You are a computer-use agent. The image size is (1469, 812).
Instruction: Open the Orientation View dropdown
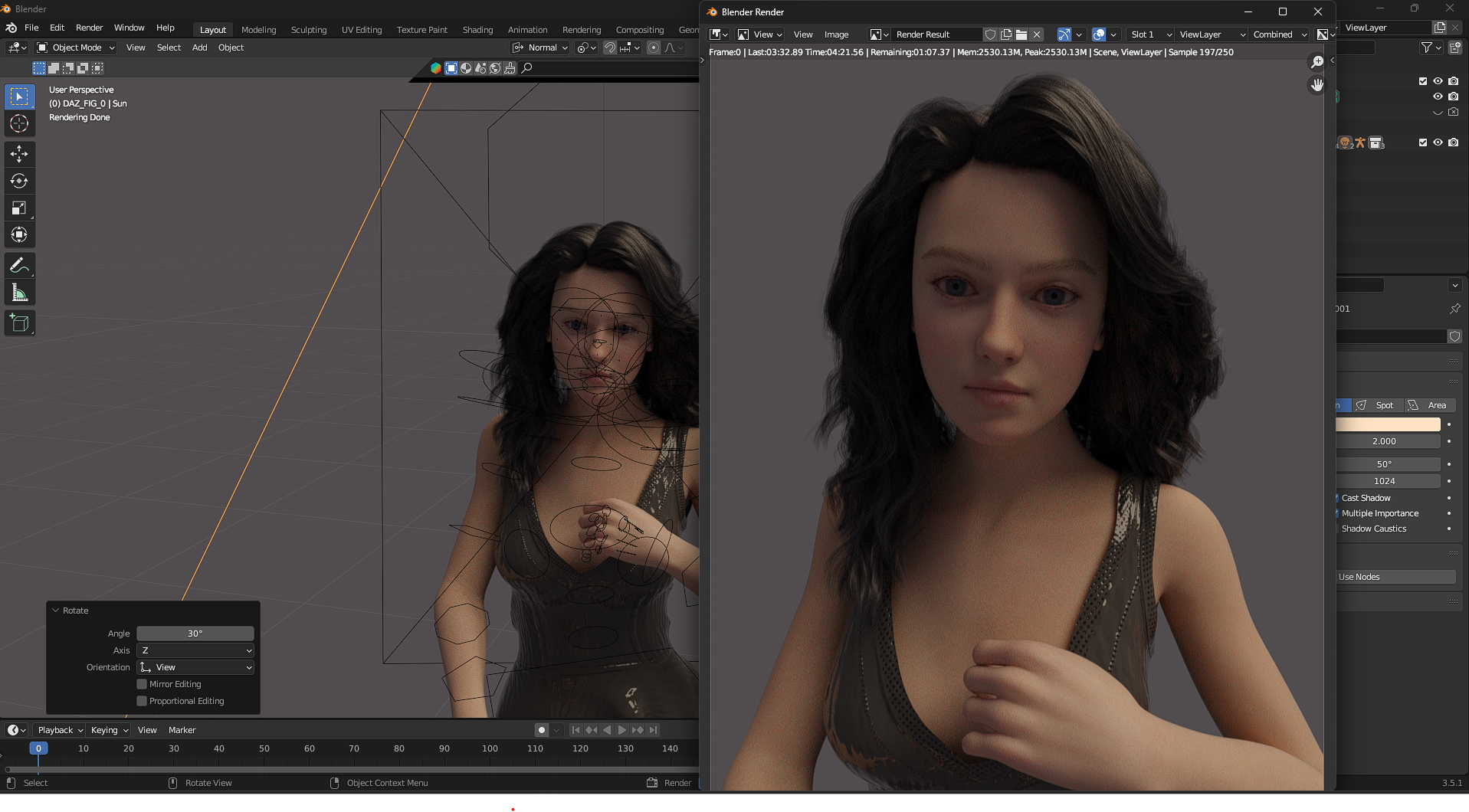[x=195, y=667]
